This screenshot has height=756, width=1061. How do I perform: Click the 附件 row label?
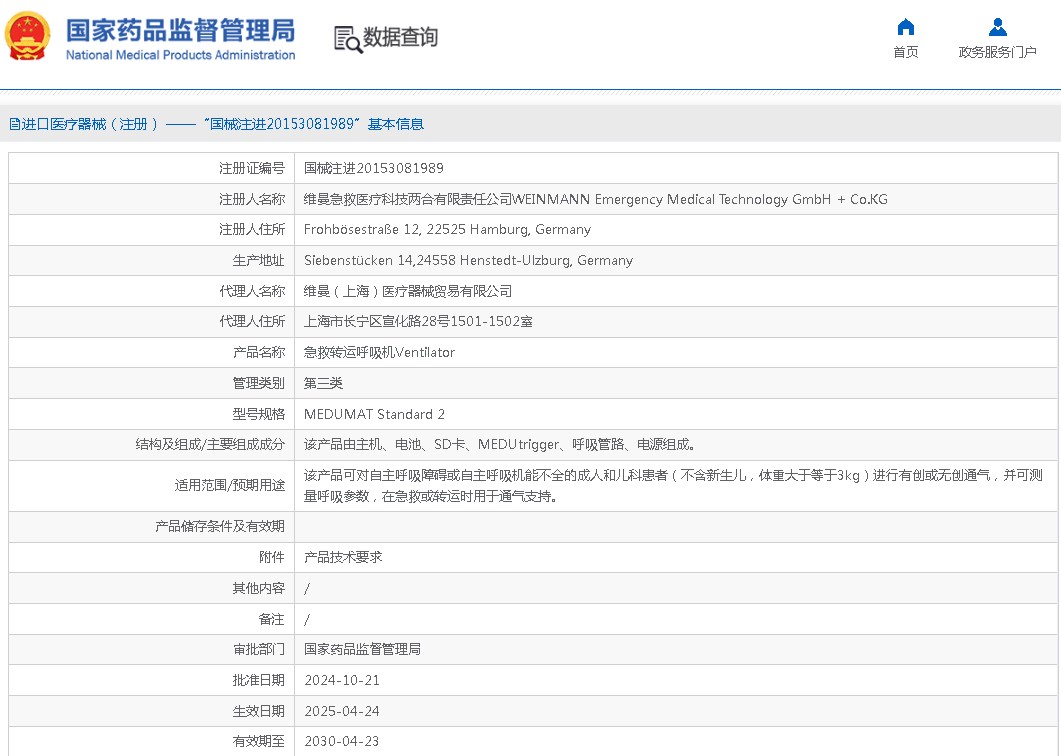[272, 557]
